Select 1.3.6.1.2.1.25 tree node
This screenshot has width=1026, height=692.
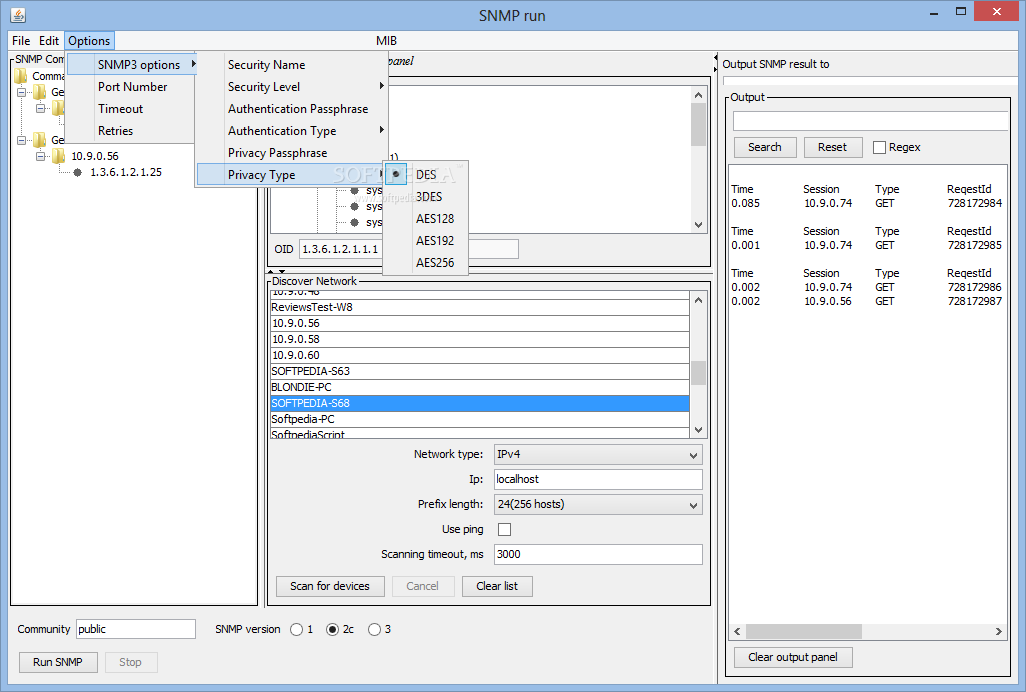coord(126,173)
